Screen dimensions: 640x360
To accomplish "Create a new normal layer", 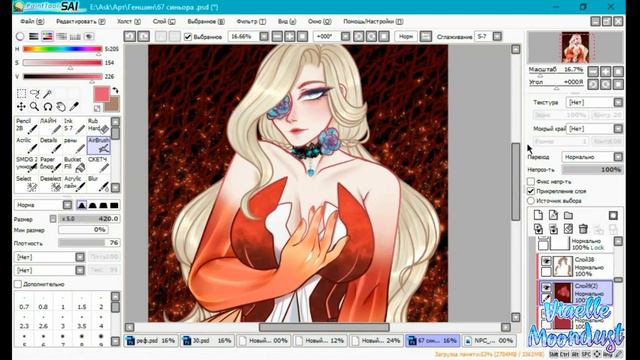I will pos(538,215).
